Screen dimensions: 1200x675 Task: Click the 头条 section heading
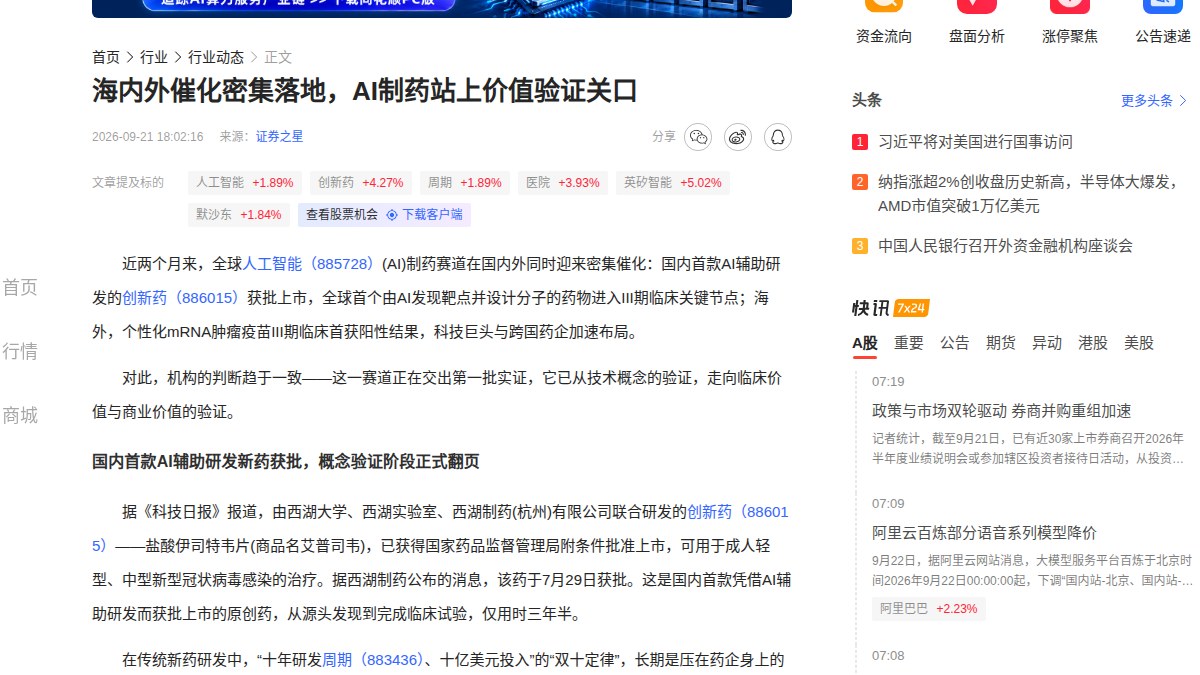867,101
